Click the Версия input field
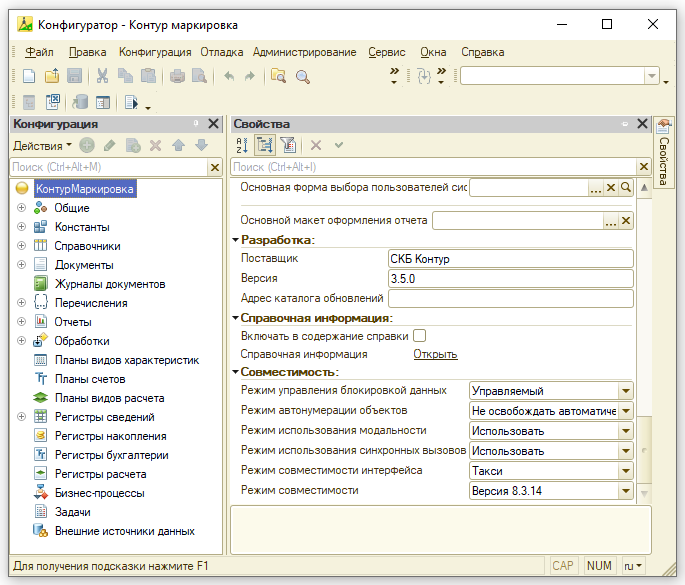This screenshot has width=685, height=585. coord(510,278)
